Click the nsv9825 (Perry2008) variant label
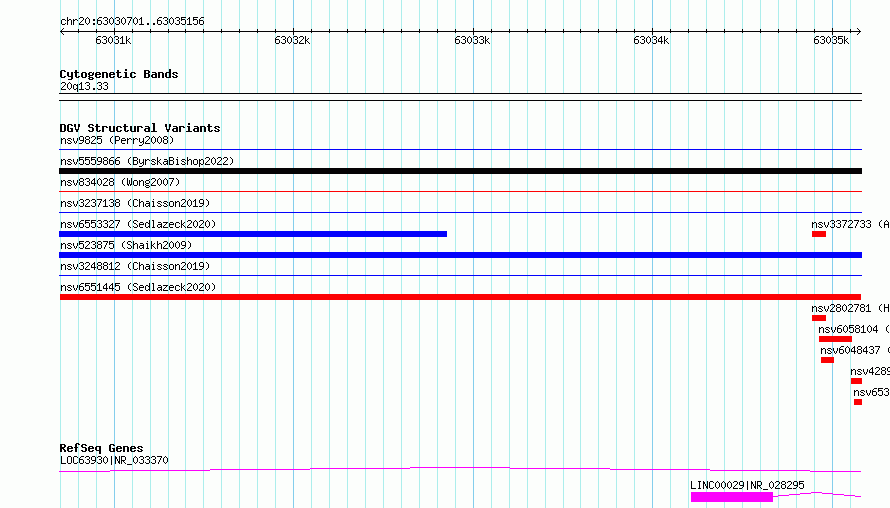 (x=117, y=140)
